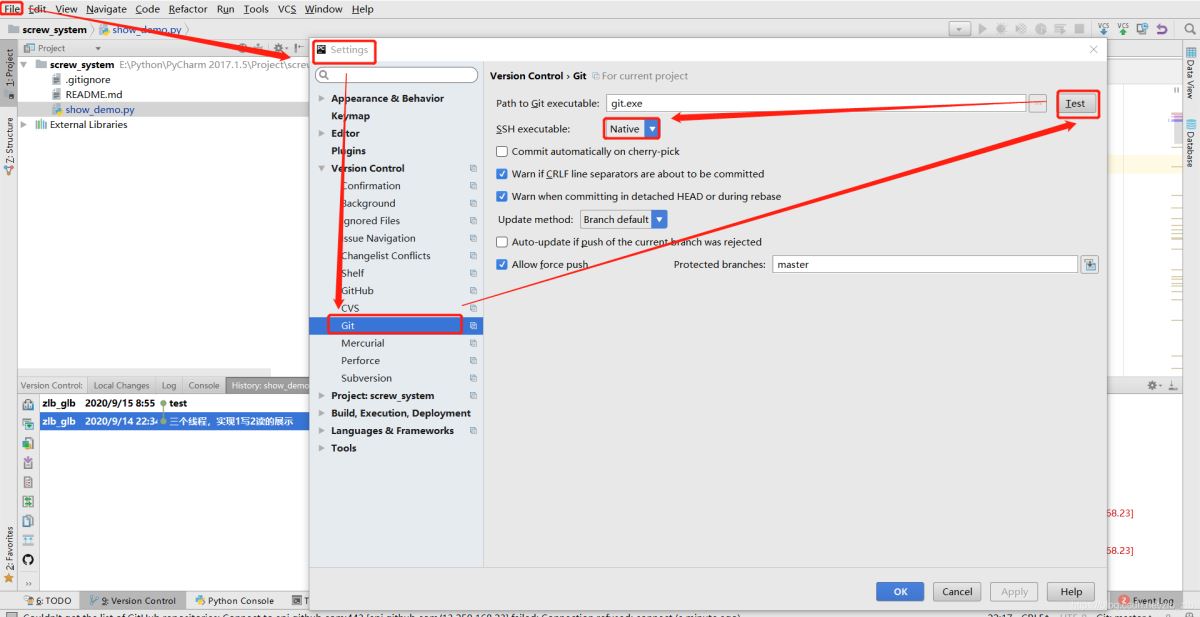Click the Stop square icon
Viewport: 1200px width, 617px height.
(x=1077, y=29)
